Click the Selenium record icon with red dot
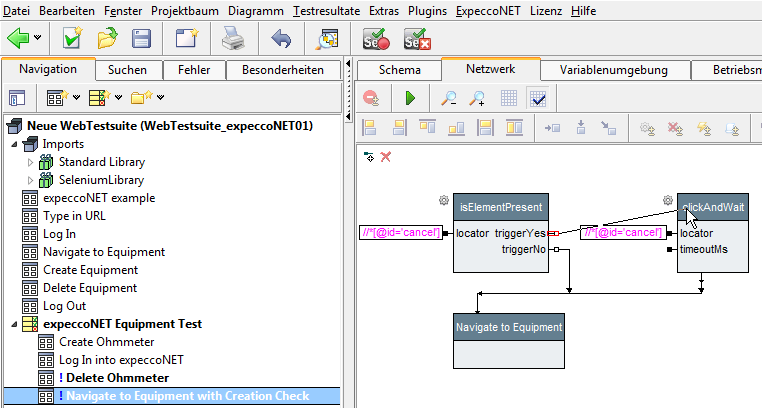Viewport: 762px width, 408px height. [x=376, y=39]
